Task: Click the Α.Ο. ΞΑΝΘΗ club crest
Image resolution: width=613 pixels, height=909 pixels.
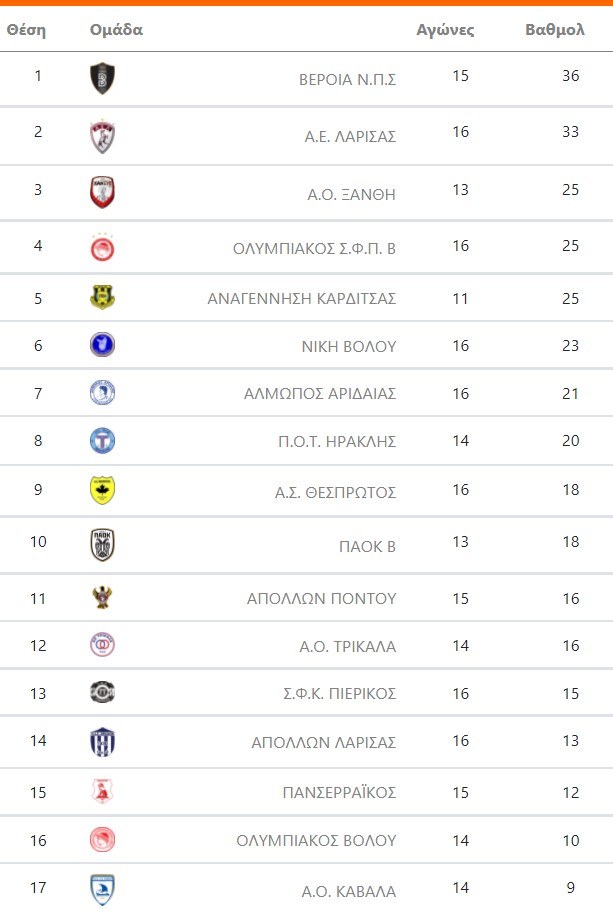Action: coord(102,192)
